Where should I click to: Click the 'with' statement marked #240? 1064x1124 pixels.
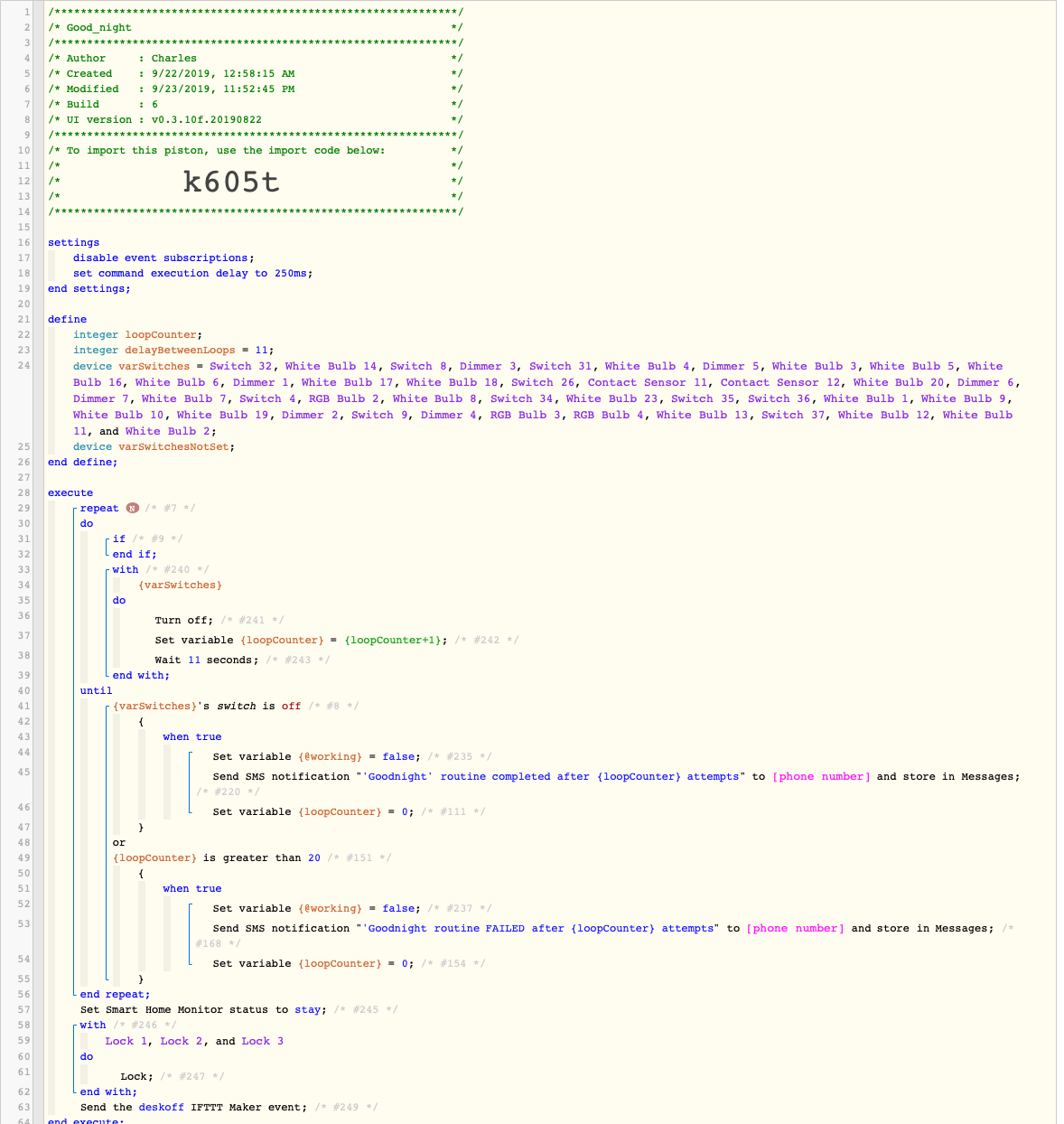click(126, 569)
